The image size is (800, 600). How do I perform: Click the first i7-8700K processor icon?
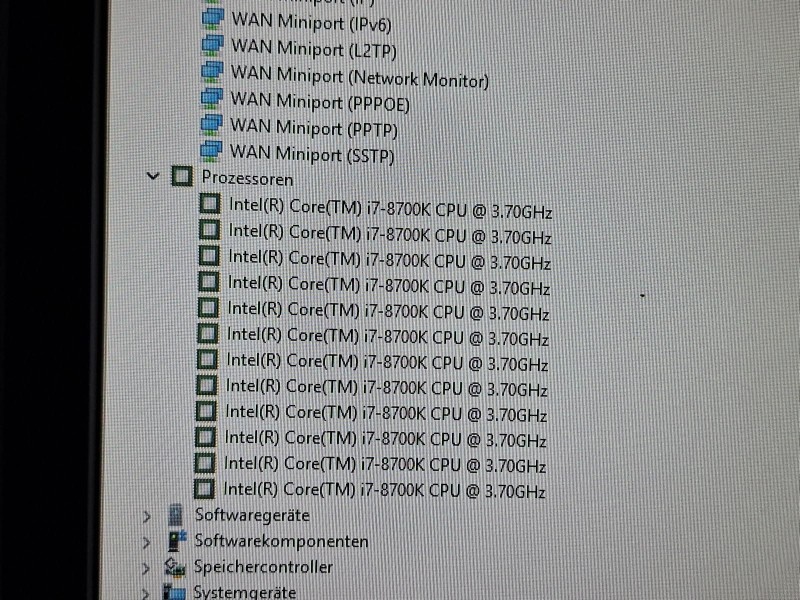pos(209,204)
